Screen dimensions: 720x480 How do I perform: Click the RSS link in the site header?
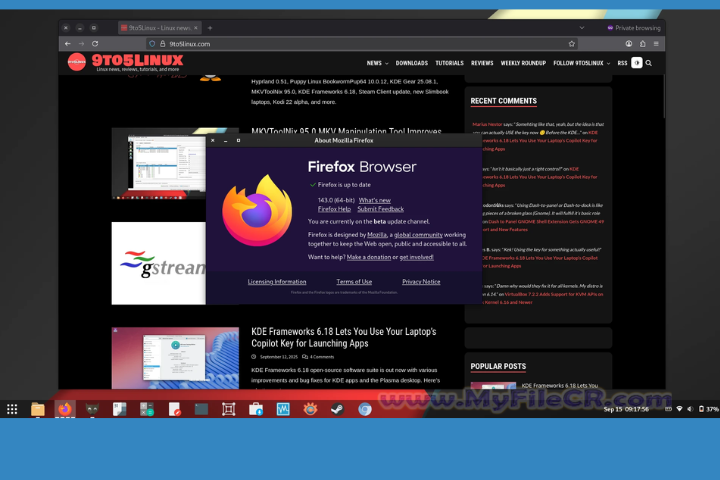click(622, 63)
